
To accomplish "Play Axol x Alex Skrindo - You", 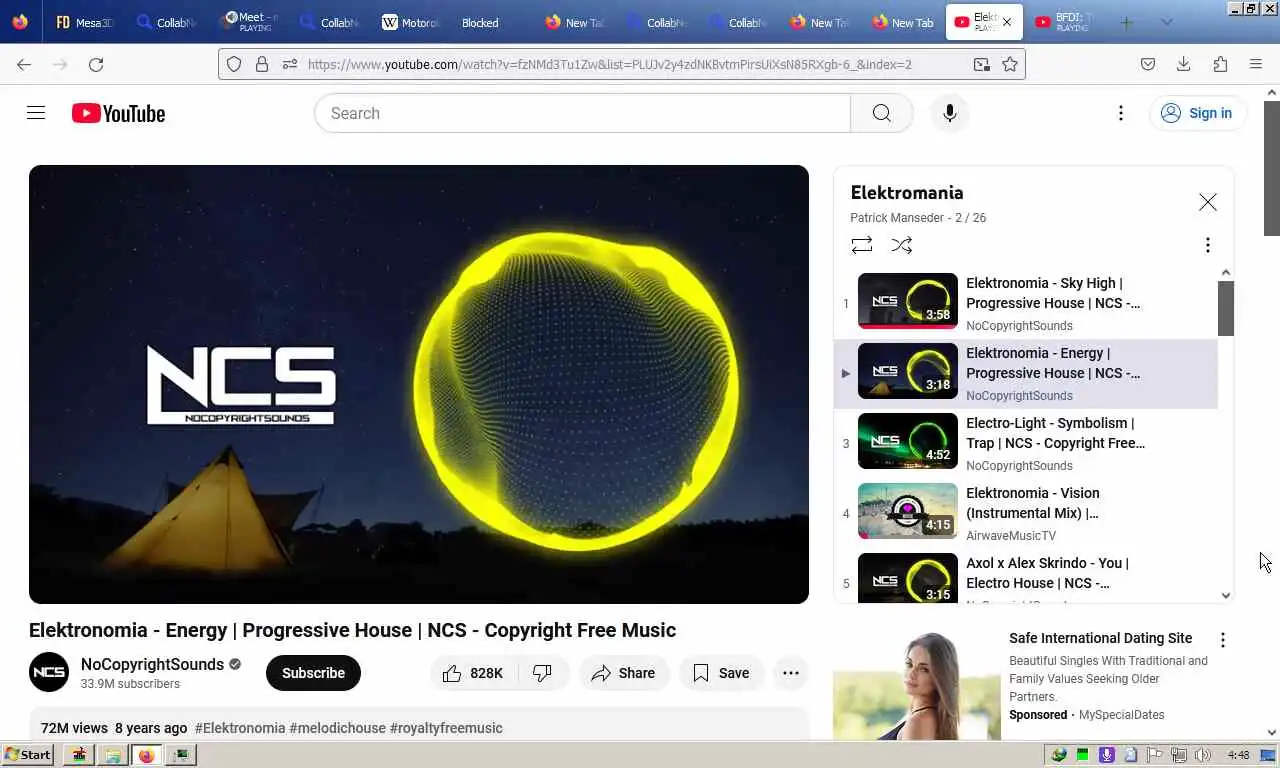I will coord(1026,578).
